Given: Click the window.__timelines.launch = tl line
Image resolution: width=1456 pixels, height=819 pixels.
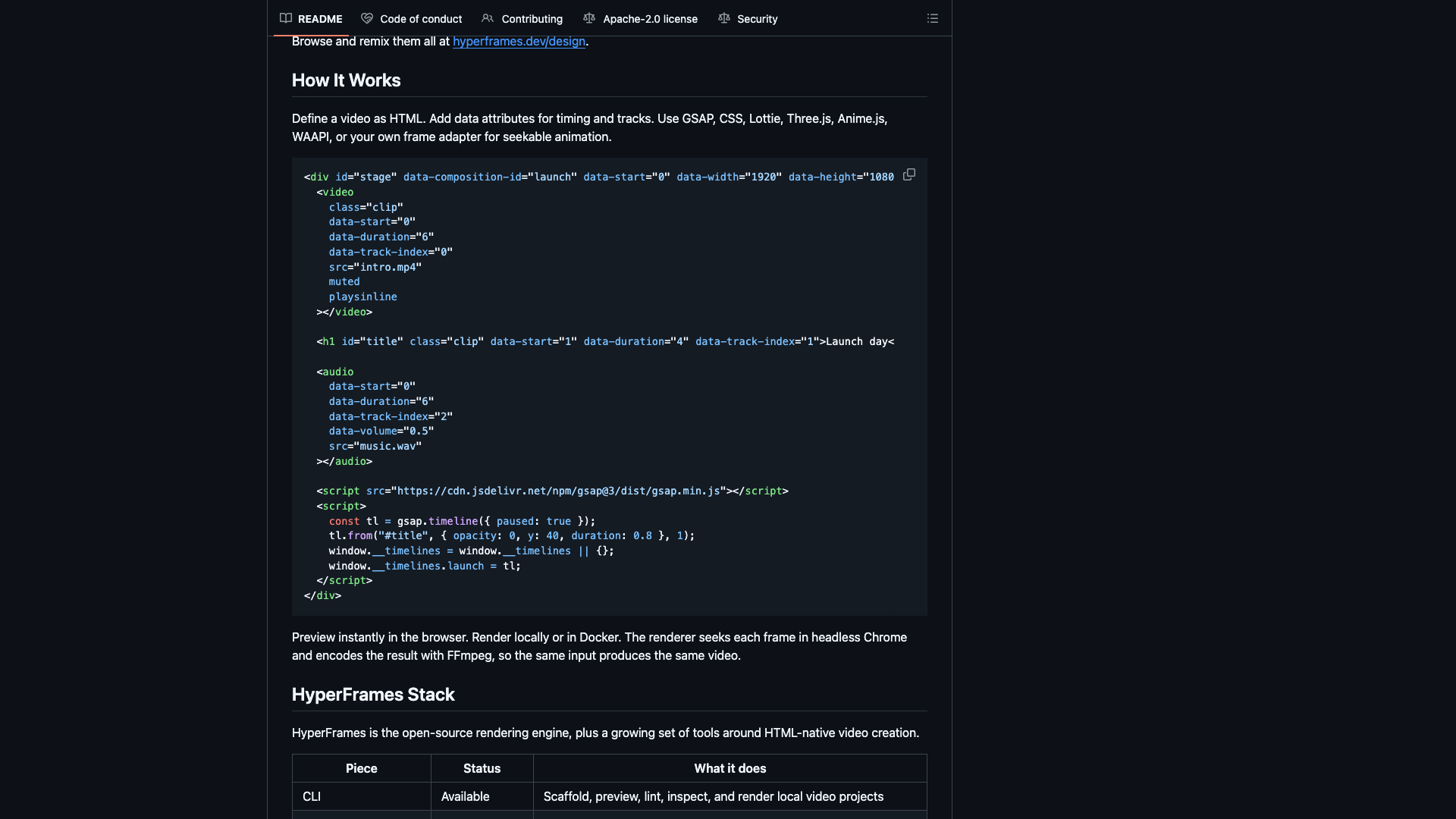Looking at the screenshot, I should (425, 566).
